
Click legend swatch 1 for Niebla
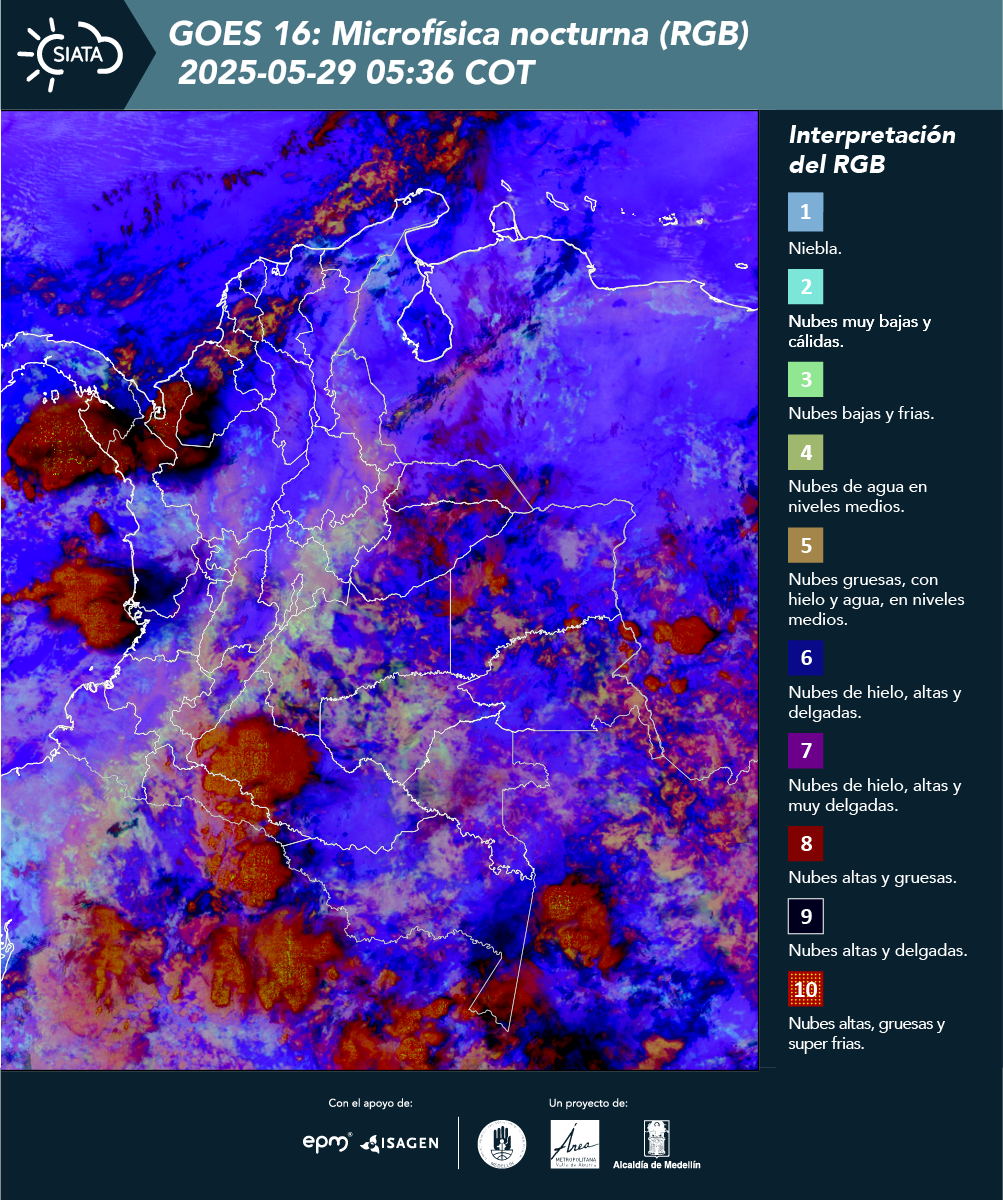[x=806, y=212]
